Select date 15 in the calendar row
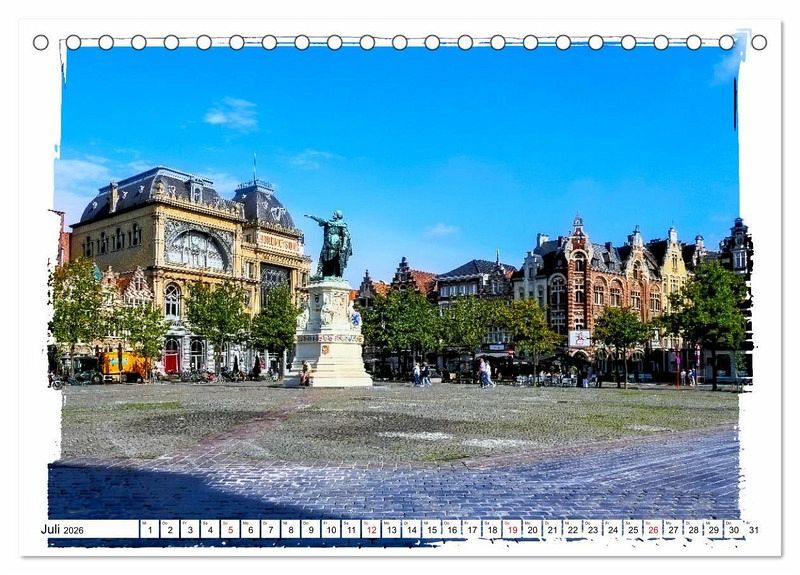Screen dimensions: 800x575 tap(431, 529)
